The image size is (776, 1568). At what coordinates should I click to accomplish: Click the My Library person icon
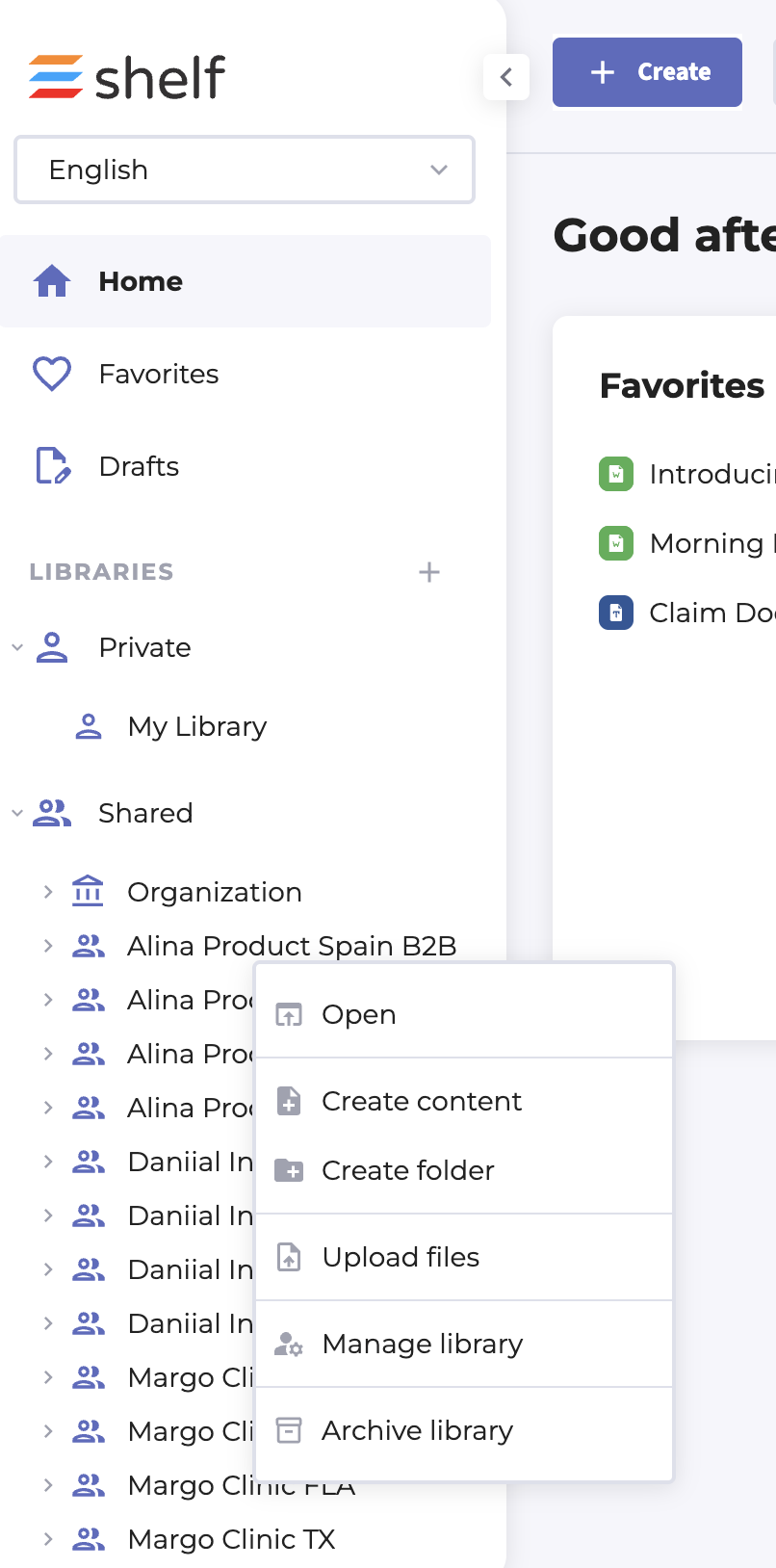point(89,726)
